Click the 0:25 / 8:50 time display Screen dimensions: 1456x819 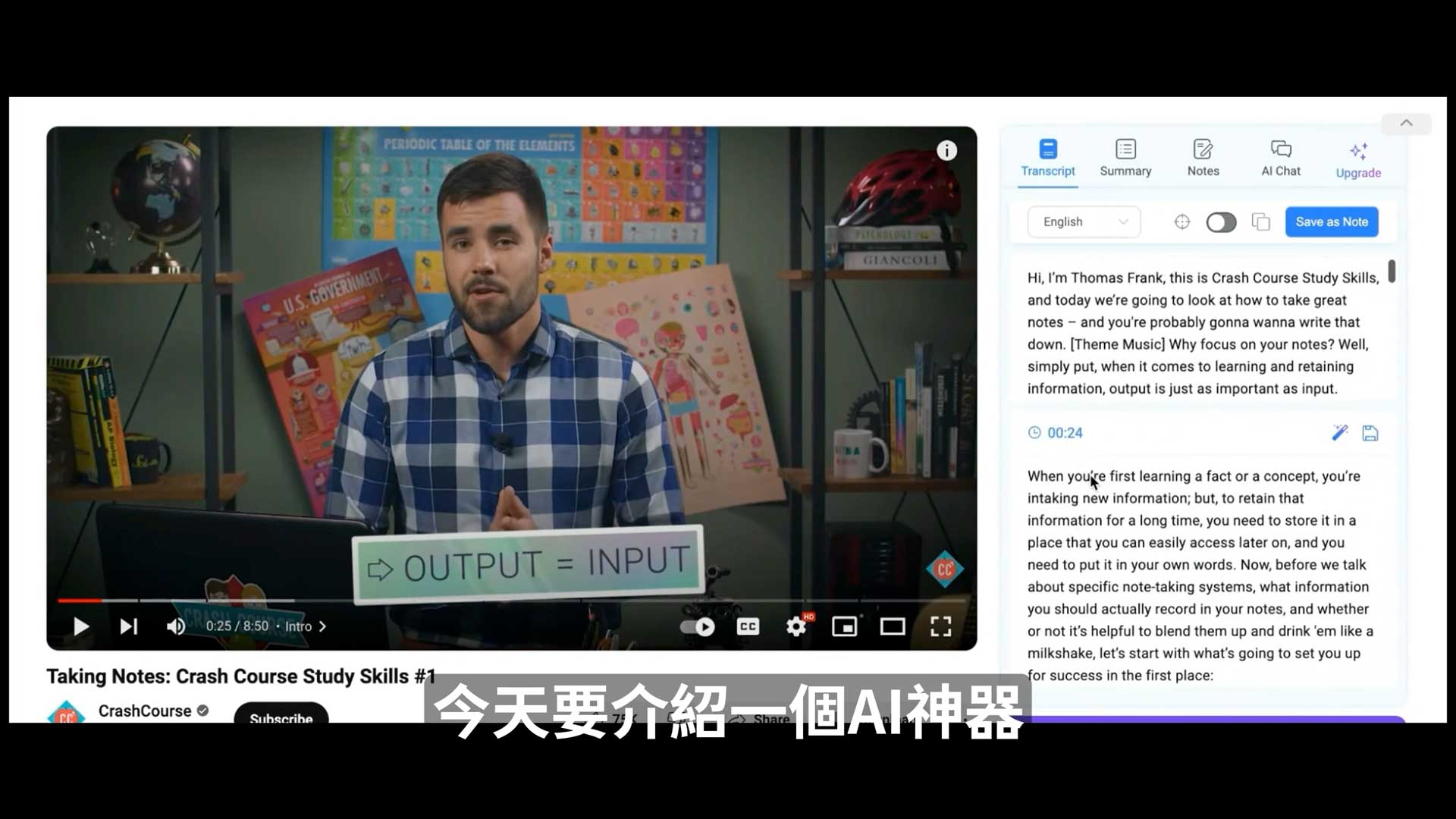click(237, 626)
